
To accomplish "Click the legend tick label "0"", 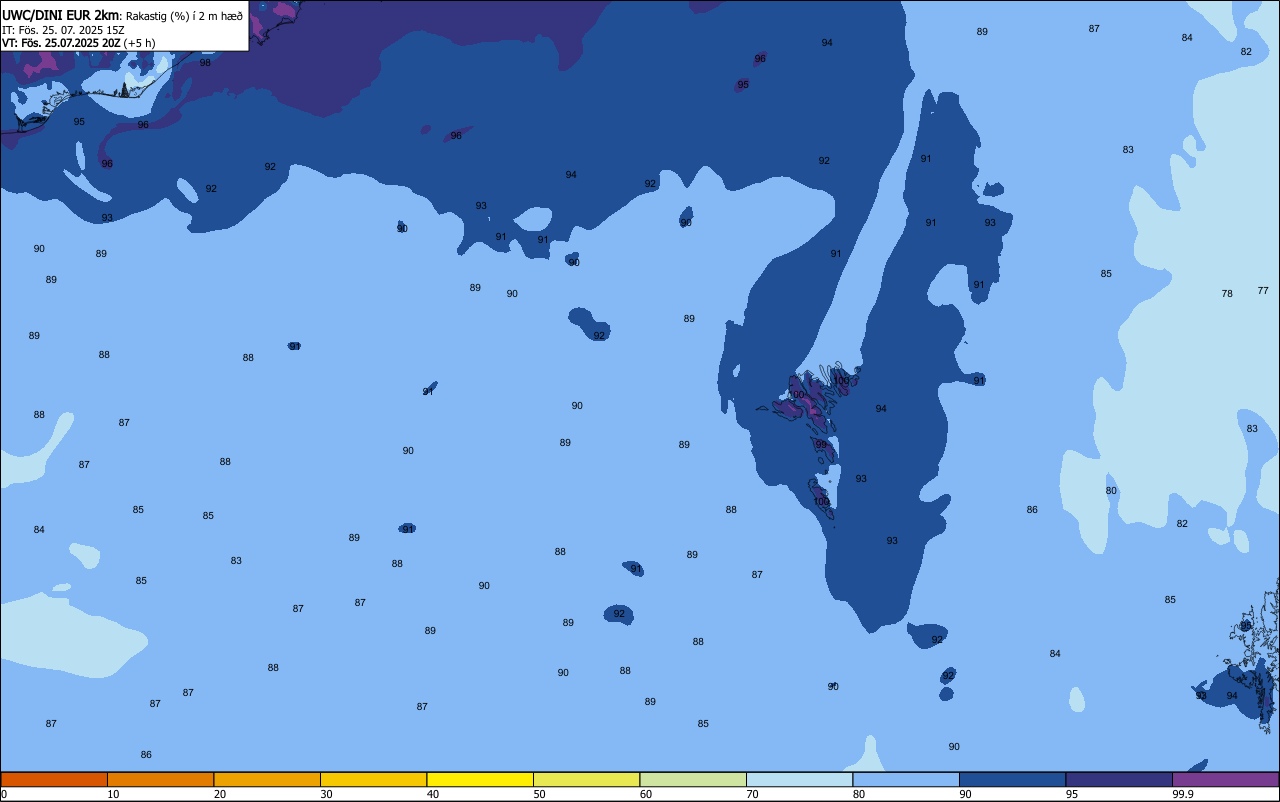I will click(x=4, y=794).
